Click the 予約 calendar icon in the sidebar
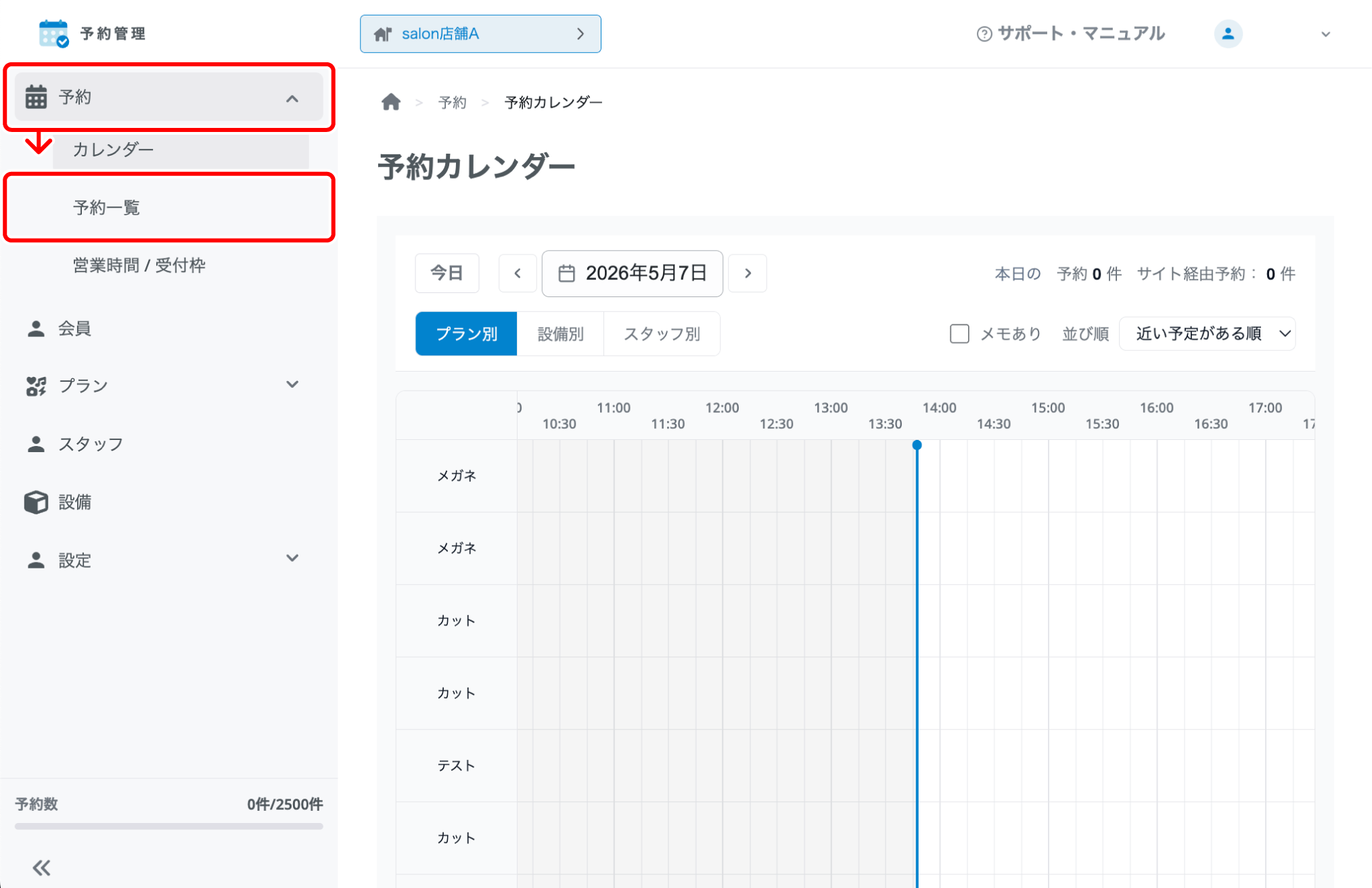 tap(36, 97)
